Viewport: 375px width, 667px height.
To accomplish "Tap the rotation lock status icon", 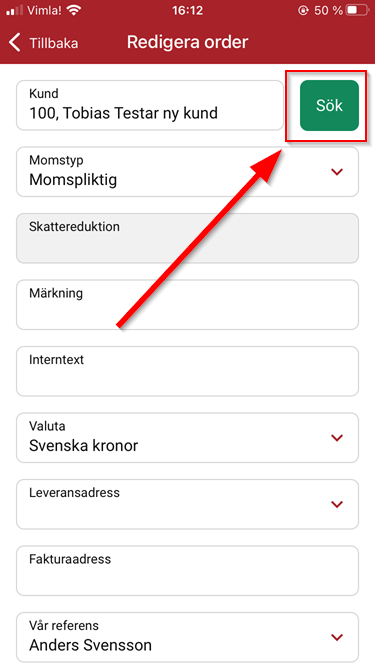I will (x=303, y=11).
